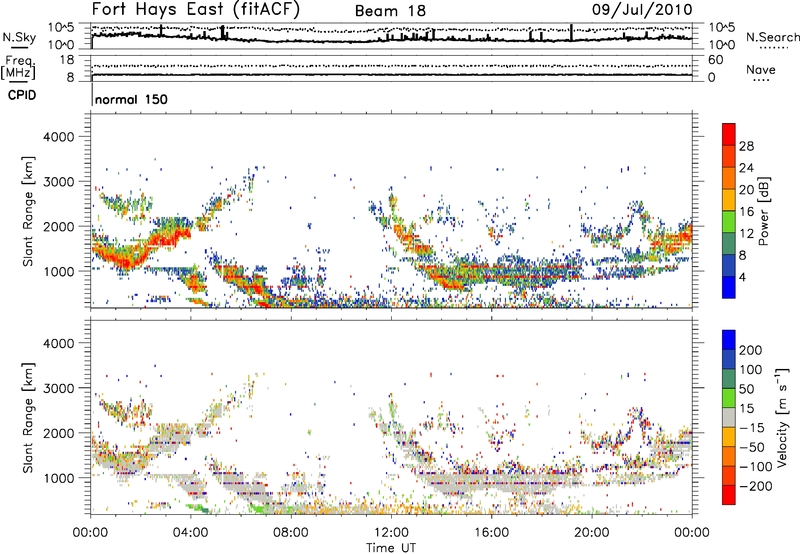
Task: Click the '12:00' time tick label
Action: [x=391, y=533]
